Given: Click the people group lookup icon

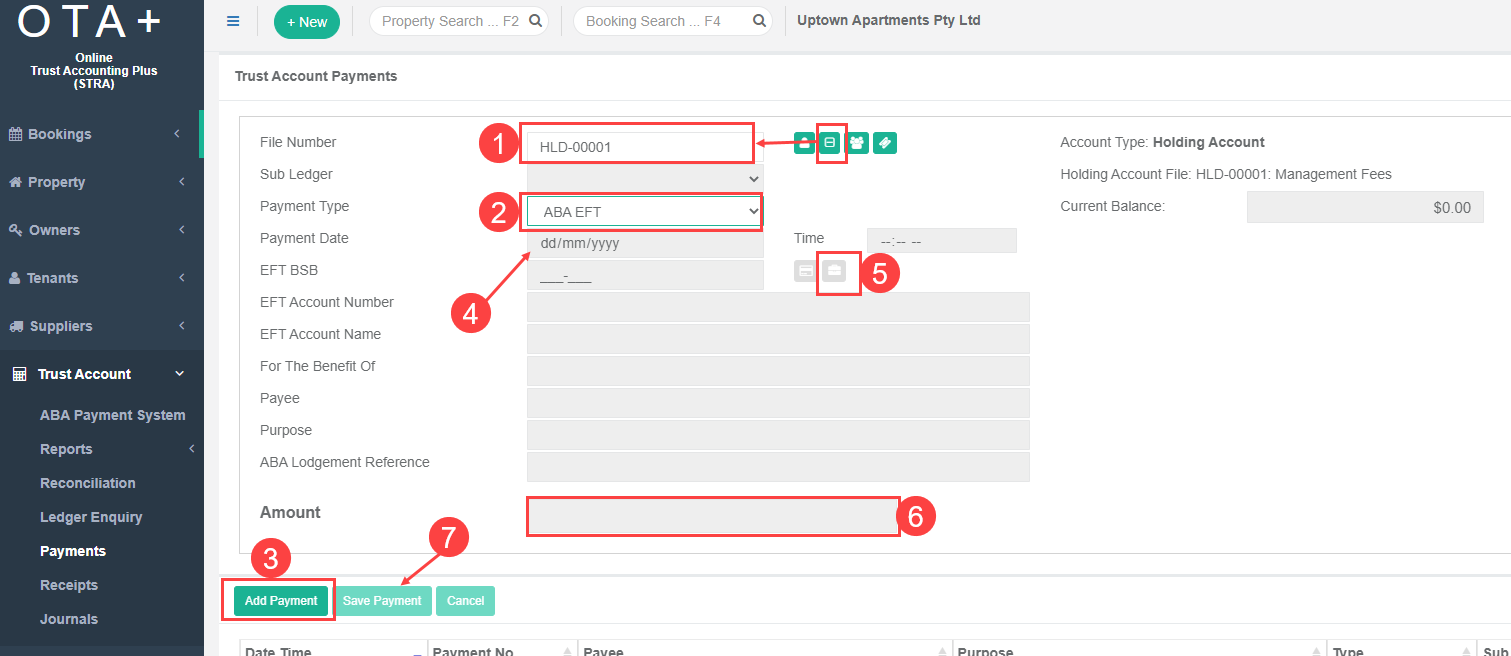Looking at the screenshot, I should click(857, 143).
